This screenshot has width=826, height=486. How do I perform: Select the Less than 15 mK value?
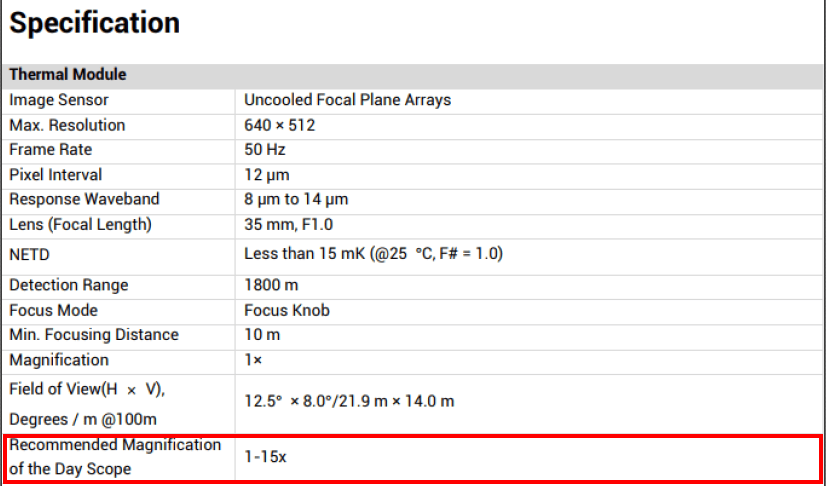373,254
